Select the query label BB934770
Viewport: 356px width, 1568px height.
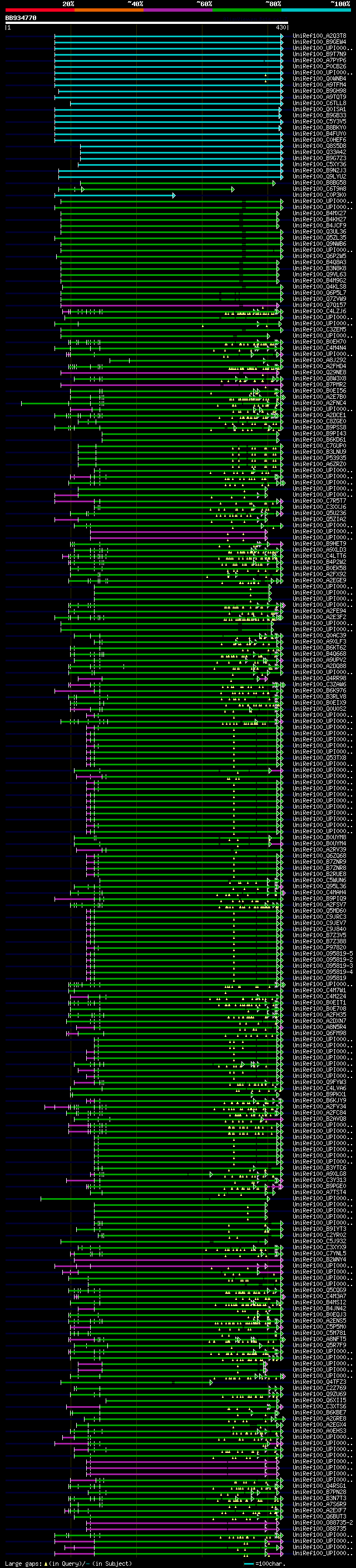coord(21,18)
